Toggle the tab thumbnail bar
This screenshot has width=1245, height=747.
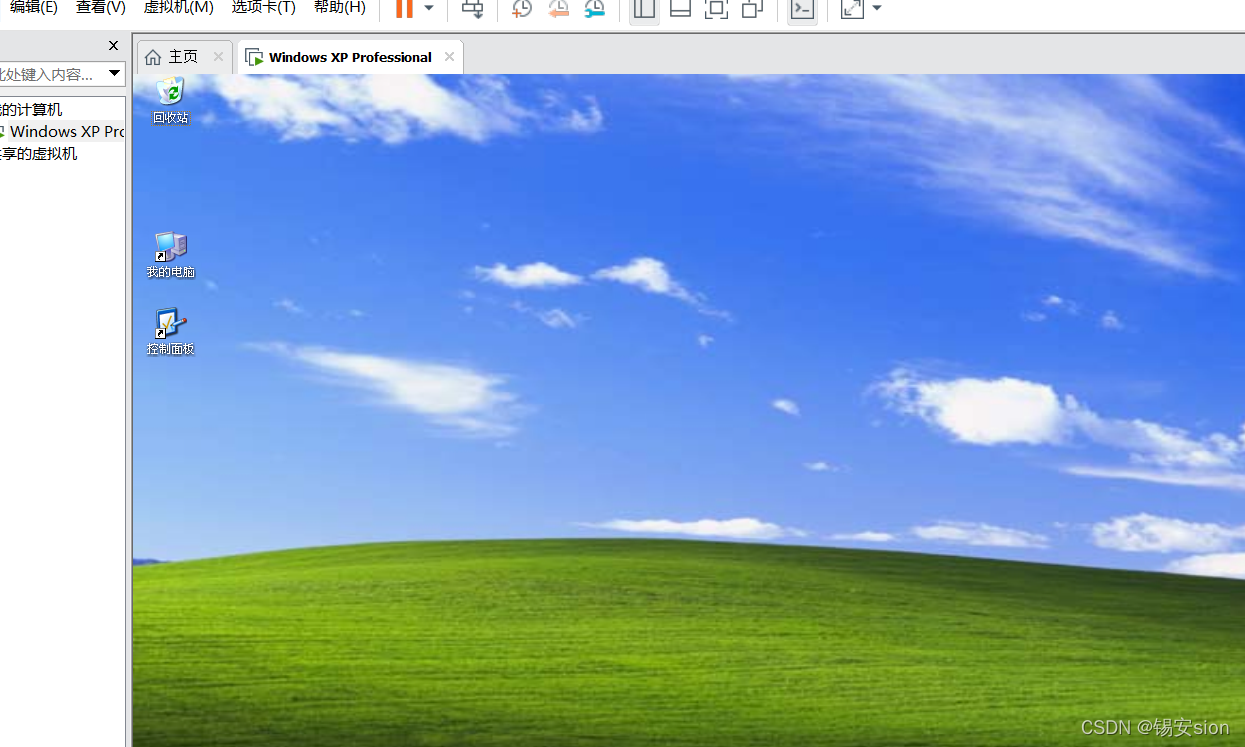coord(680,9)
